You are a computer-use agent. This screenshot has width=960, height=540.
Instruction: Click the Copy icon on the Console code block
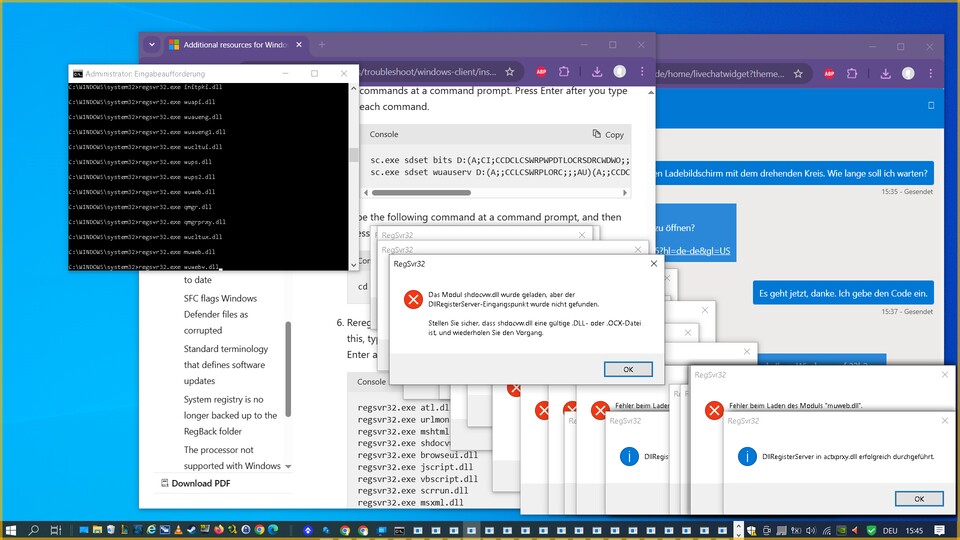(x=607, y=134)
